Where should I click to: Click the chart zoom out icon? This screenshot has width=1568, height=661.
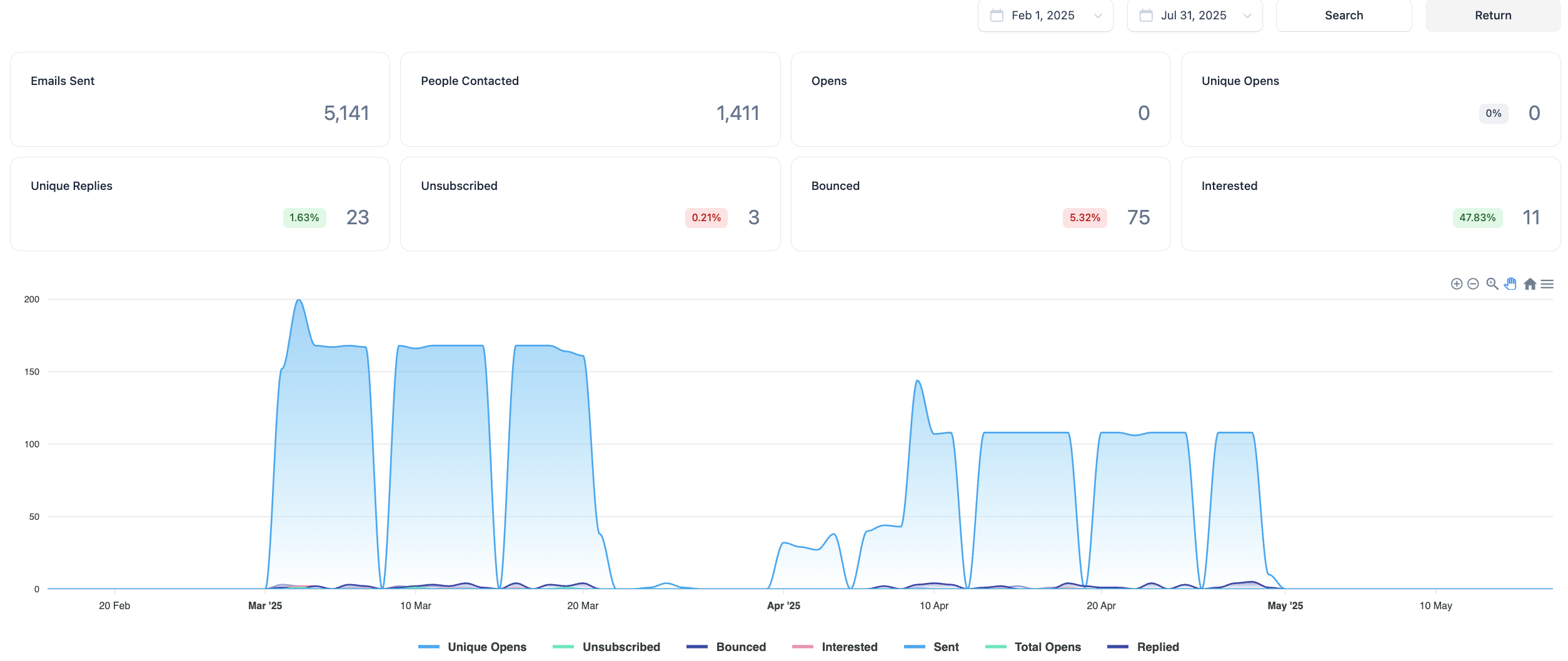click(1473, 284)
